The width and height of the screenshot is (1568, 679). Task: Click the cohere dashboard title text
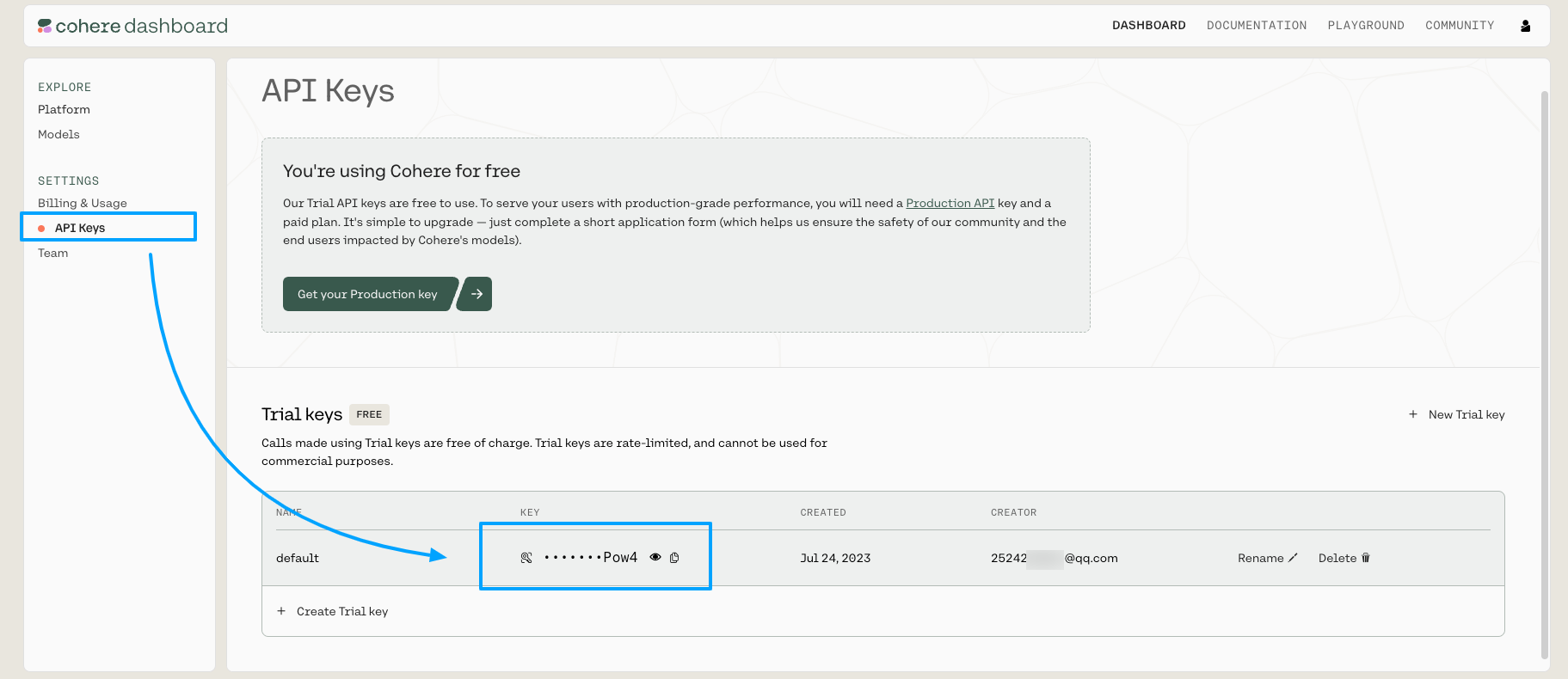coord(142,26)
